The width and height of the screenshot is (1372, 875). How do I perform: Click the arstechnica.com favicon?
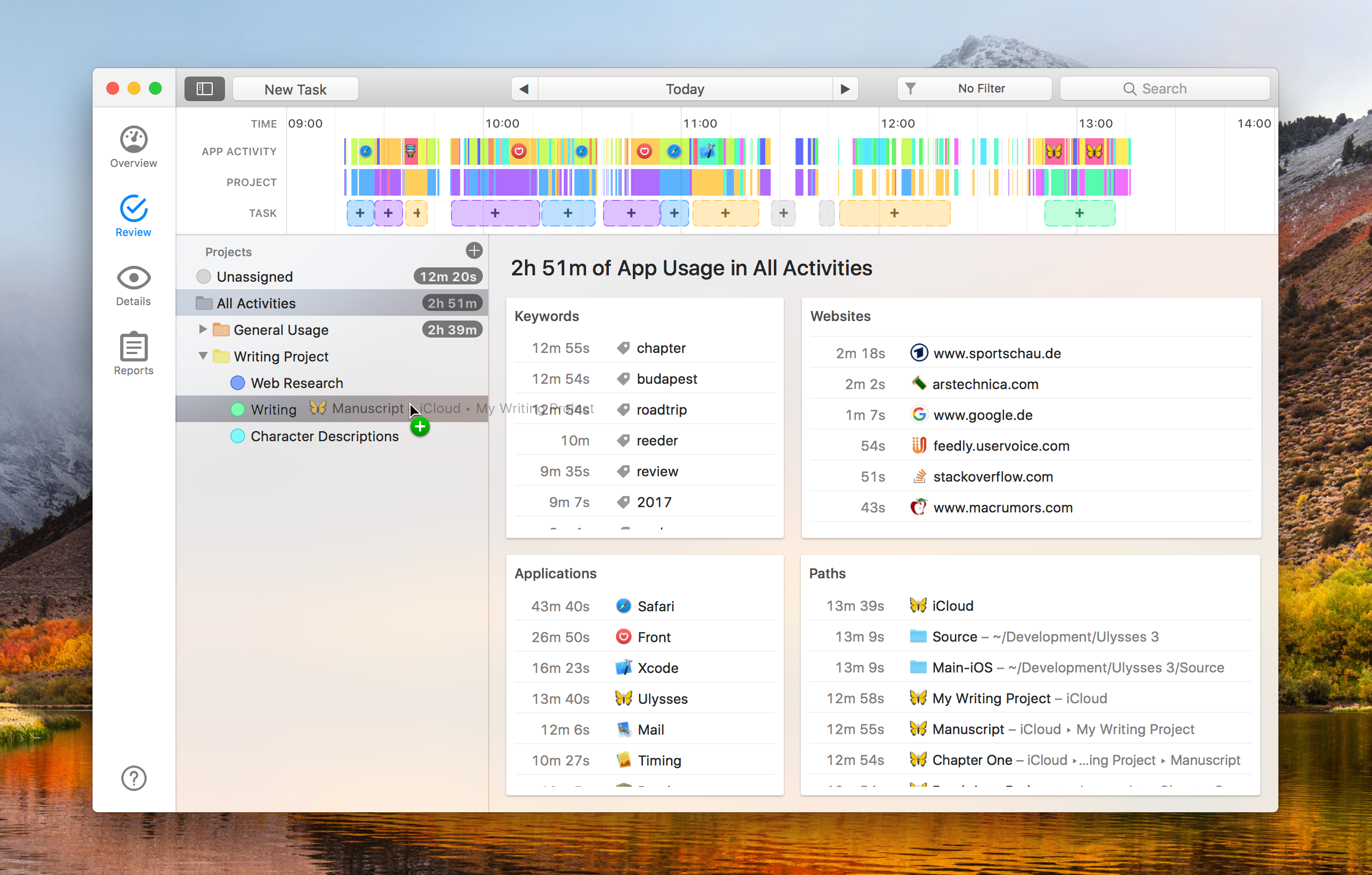(918, 383)
